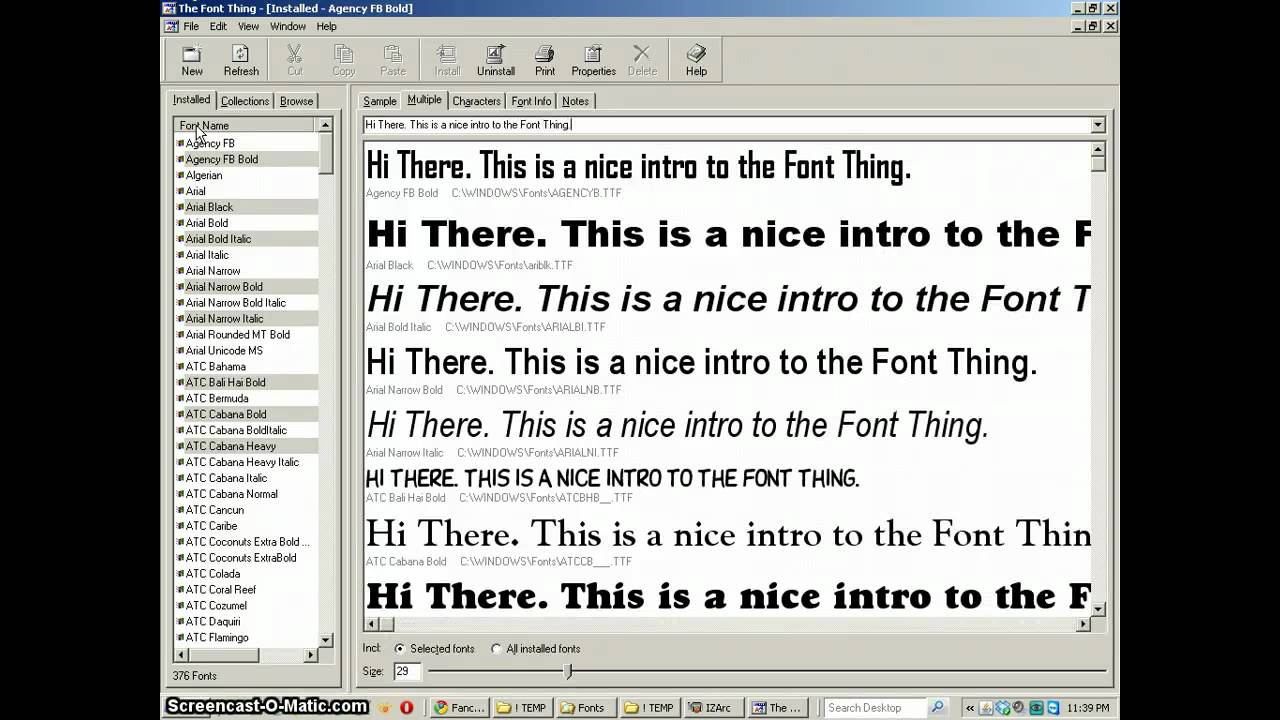Switch to the Characters tab
Viewport: 1280px width, 720px height.
[x=476, y=101]
